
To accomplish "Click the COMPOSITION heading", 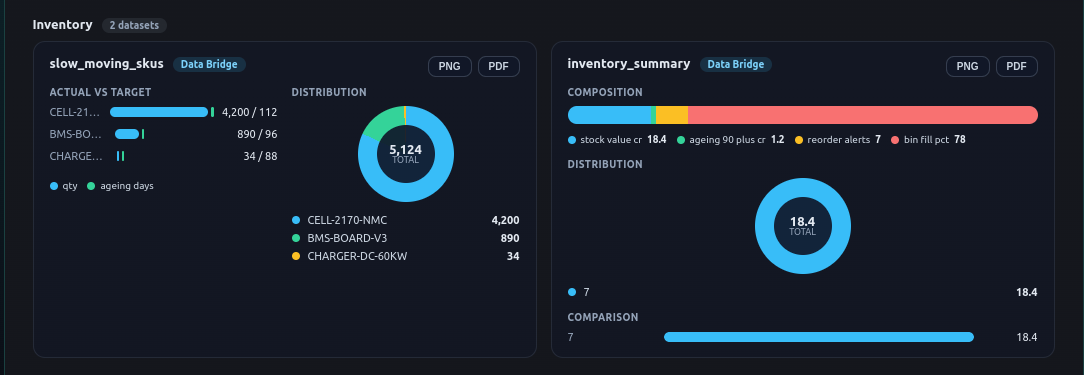I will point(605,92).
